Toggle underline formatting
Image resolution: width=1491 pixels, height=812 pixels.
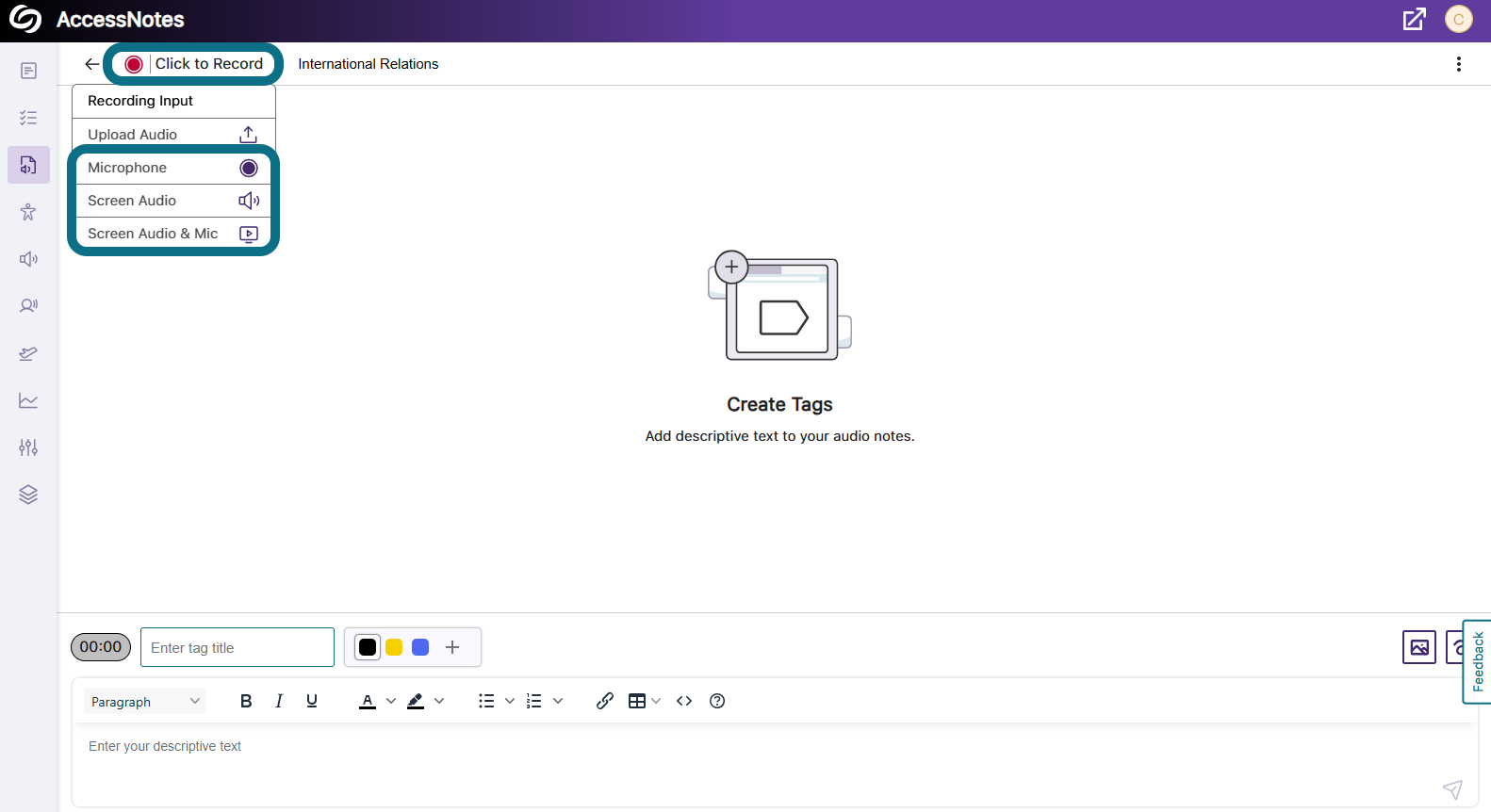click(x=312, y=701)
